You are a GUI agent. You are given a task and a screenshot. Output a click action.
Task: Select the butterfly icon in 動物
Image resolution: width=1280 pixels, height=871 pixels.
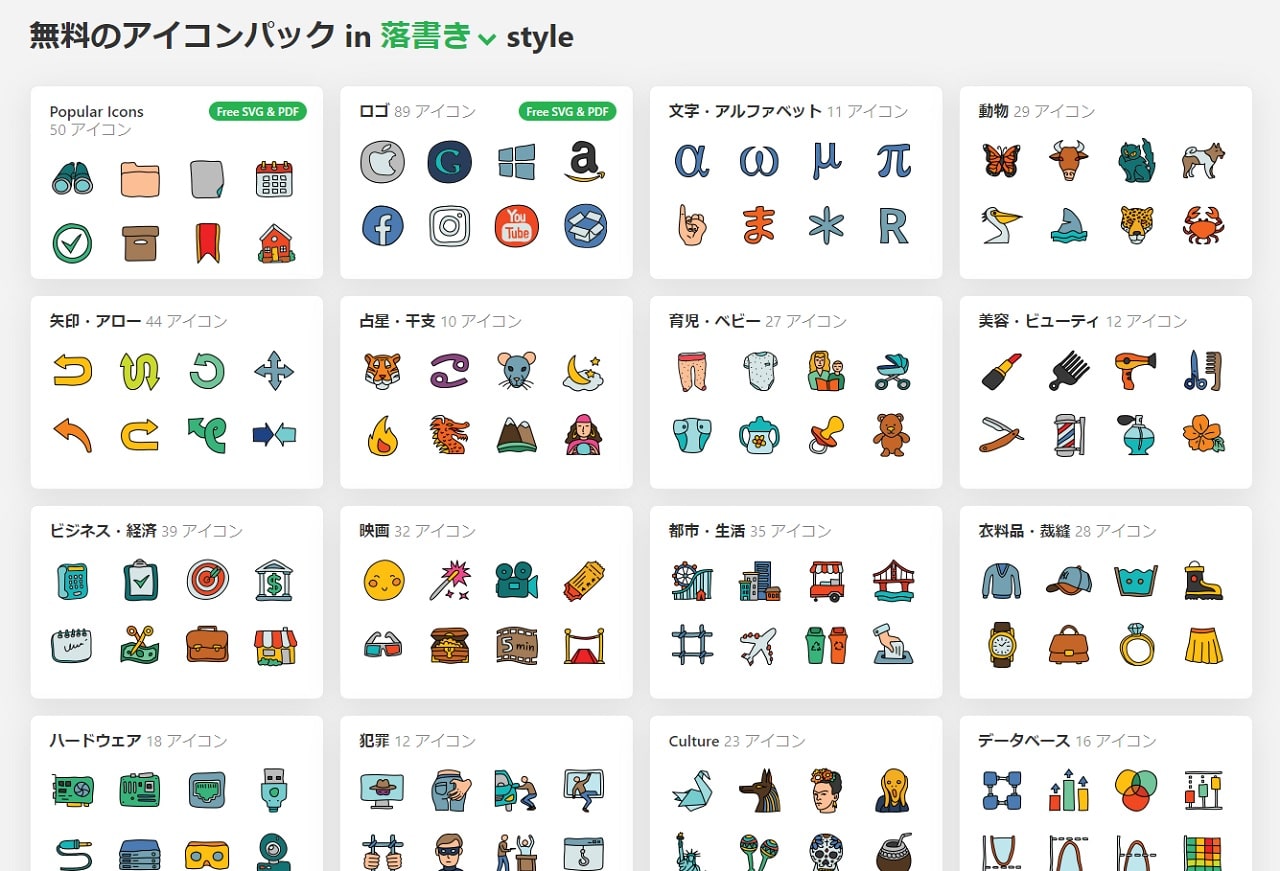[1001, 161]
